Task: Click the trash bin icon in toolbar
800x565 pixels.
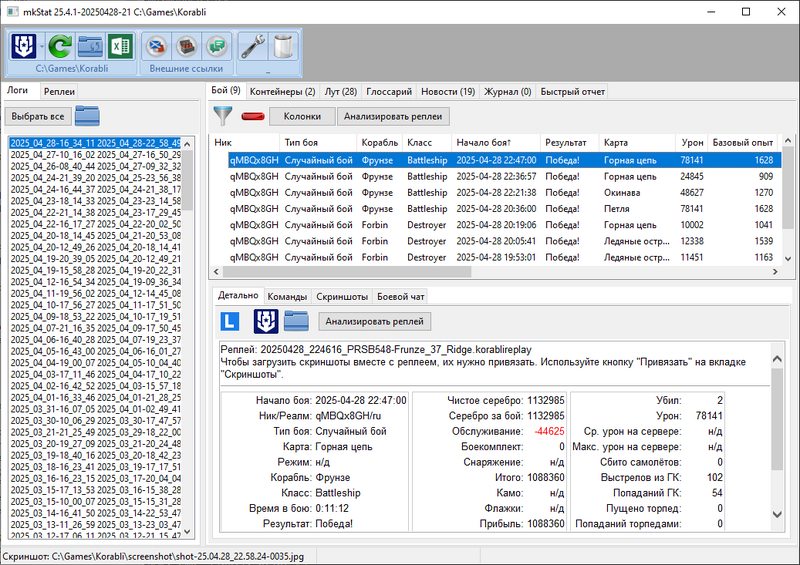Action: pos(283,47)
